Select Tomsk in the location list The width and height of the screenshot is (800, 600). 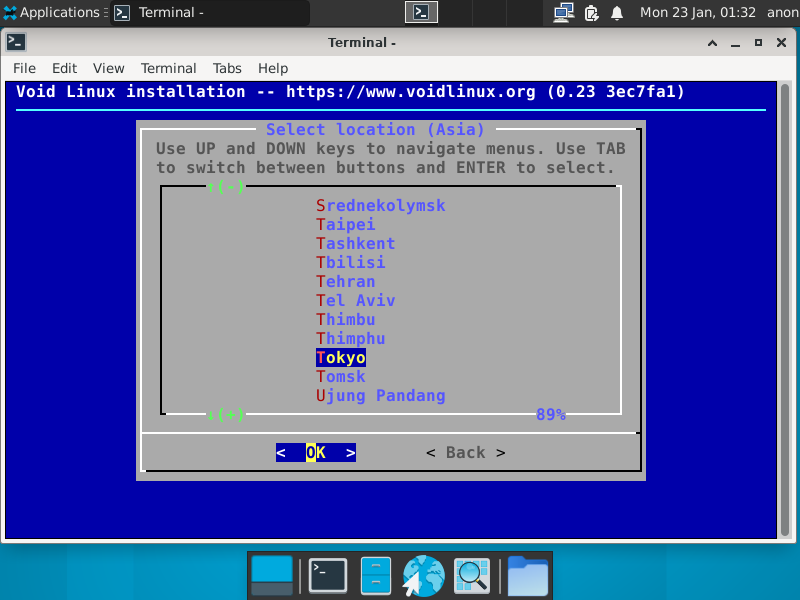341,377
